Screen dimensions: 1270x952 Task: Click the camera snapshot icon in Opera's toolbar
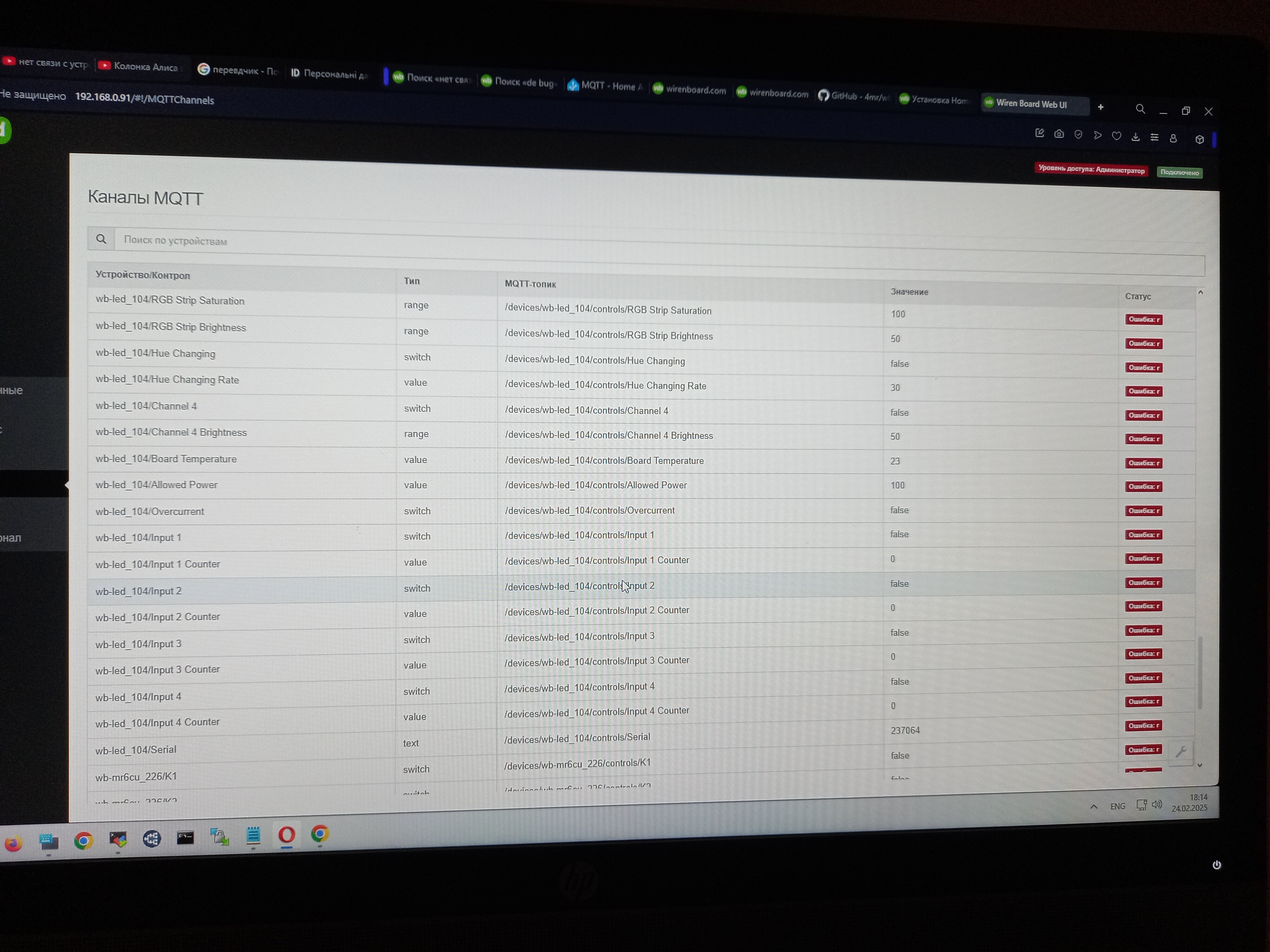[1059, 134]
